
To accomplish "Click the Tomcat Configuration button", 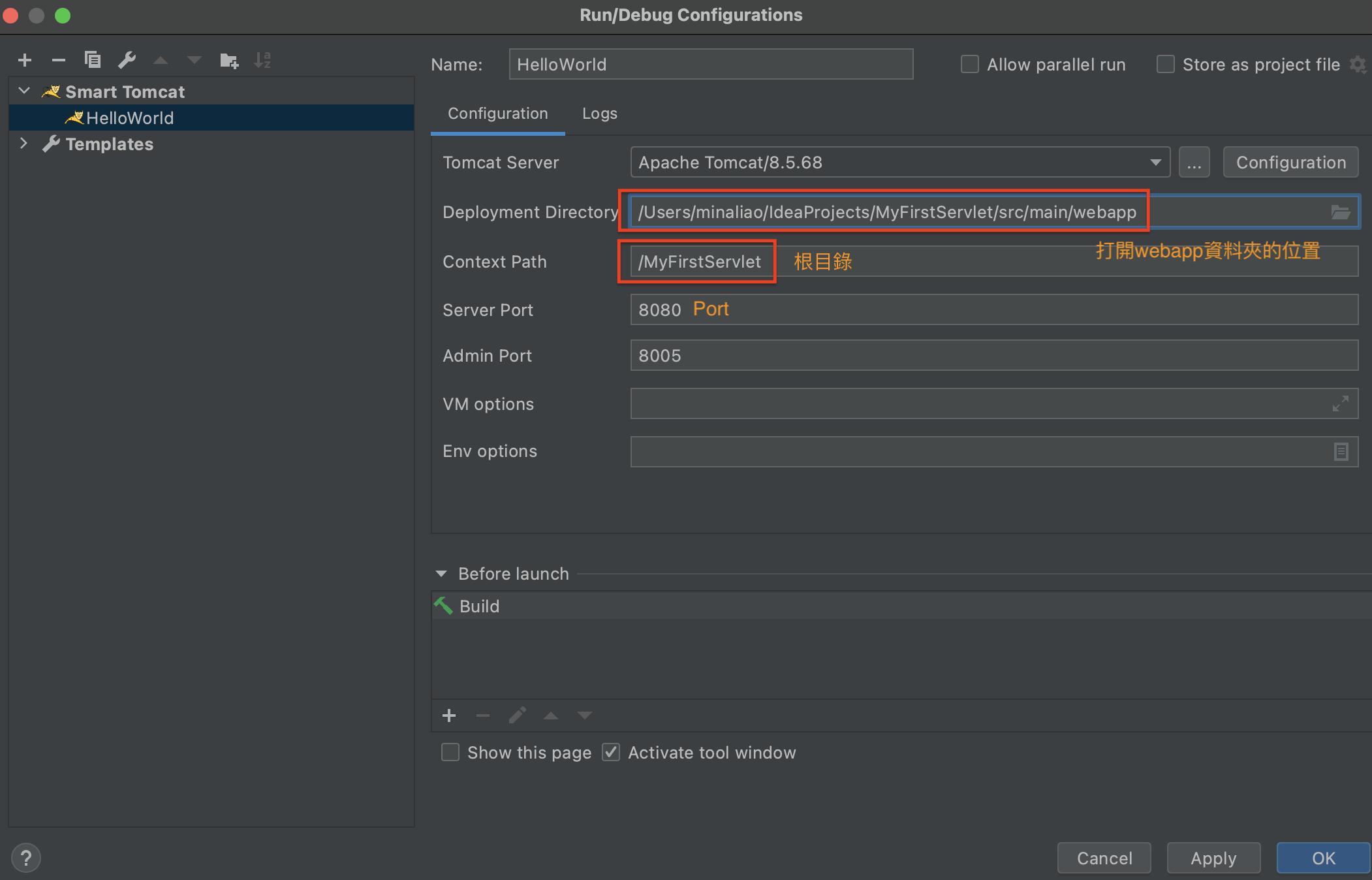I will (x=1291, y=162).
